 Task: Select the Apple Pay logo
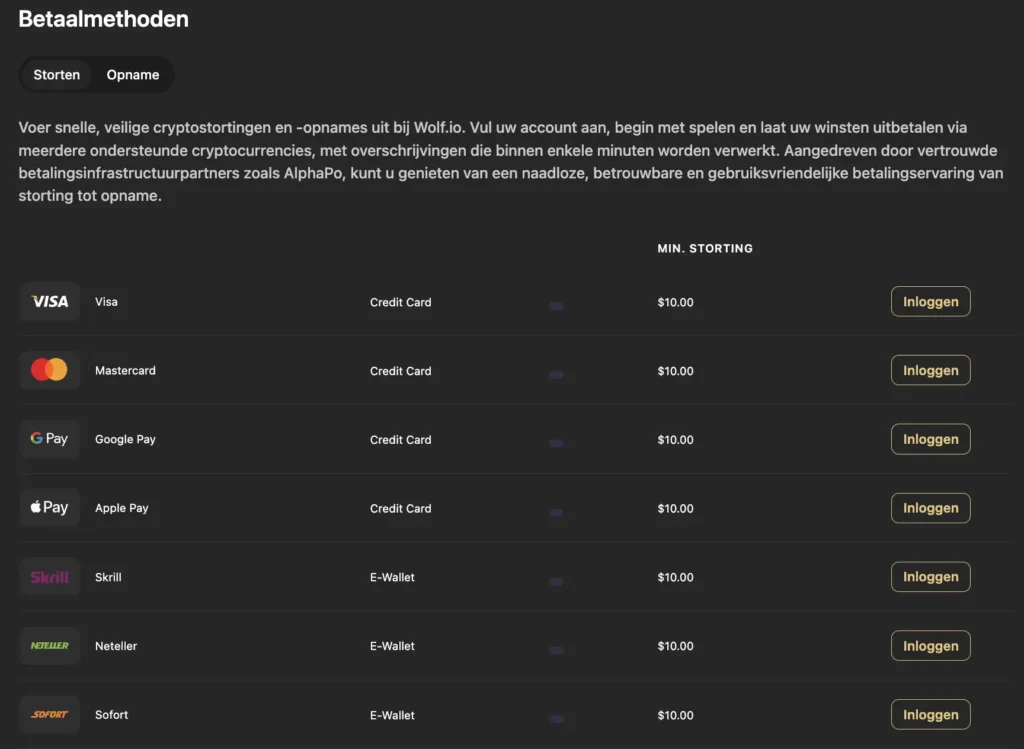click(50, 507)
